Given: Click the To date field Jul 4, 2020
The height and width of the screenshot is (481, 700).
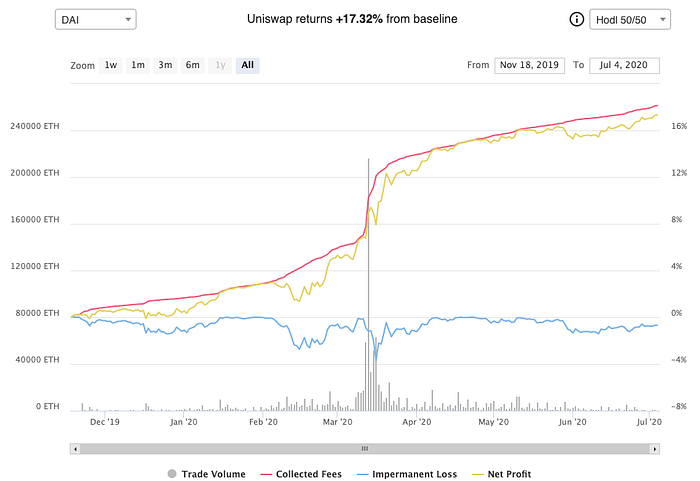Looking at the screenshot, I should [x=624, y=65].
